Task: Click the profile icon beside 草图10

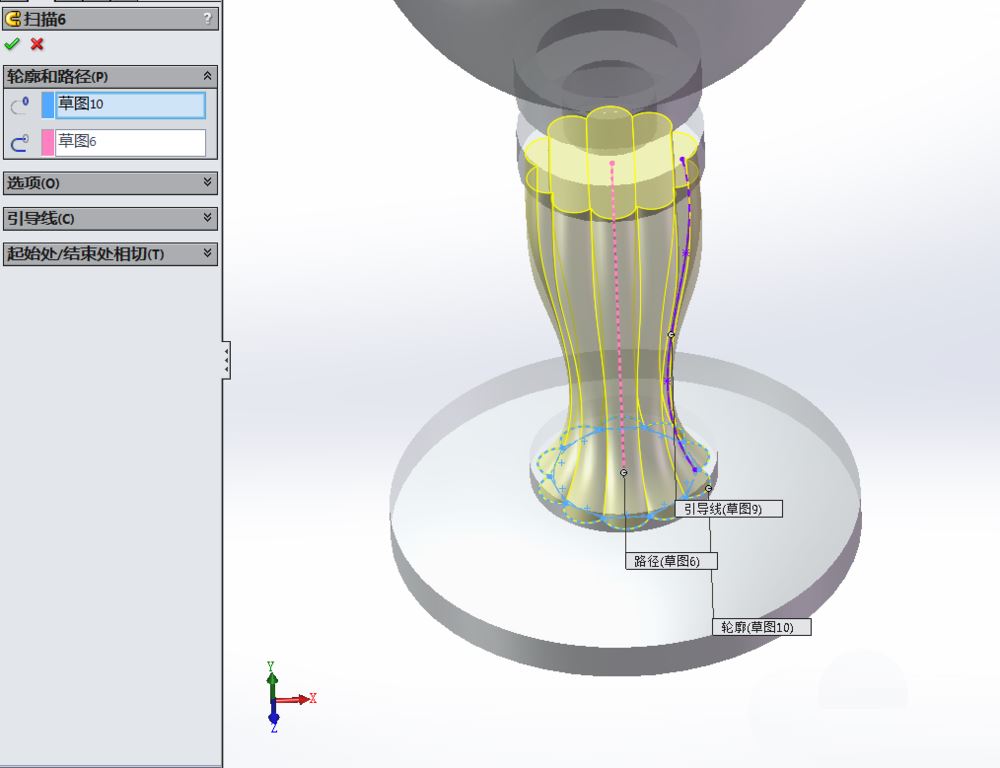Action: coord(19,105)
